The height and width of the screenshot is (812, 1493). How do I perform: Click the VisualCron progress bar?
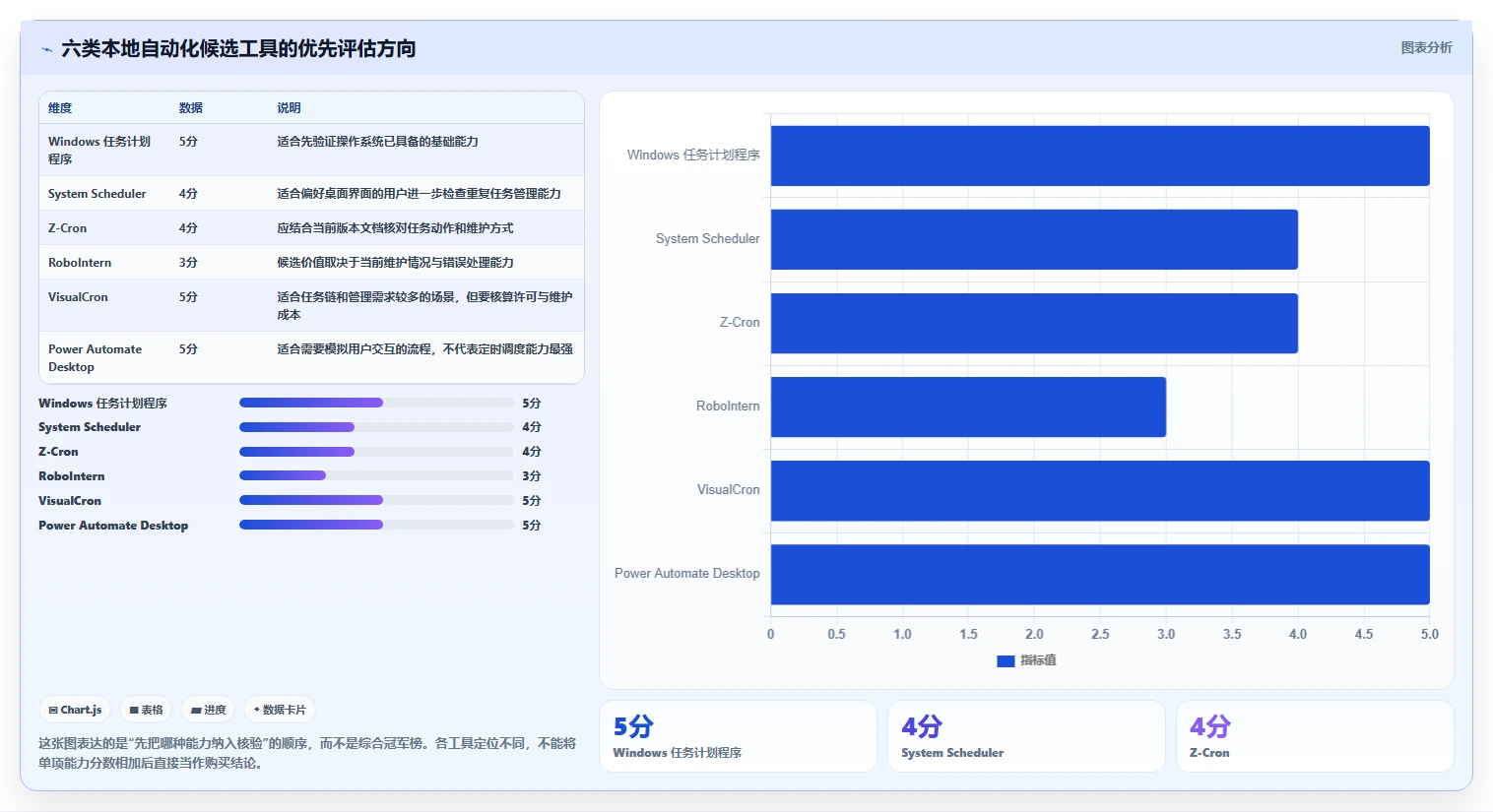pyautogui.click(x=376, y=501)
